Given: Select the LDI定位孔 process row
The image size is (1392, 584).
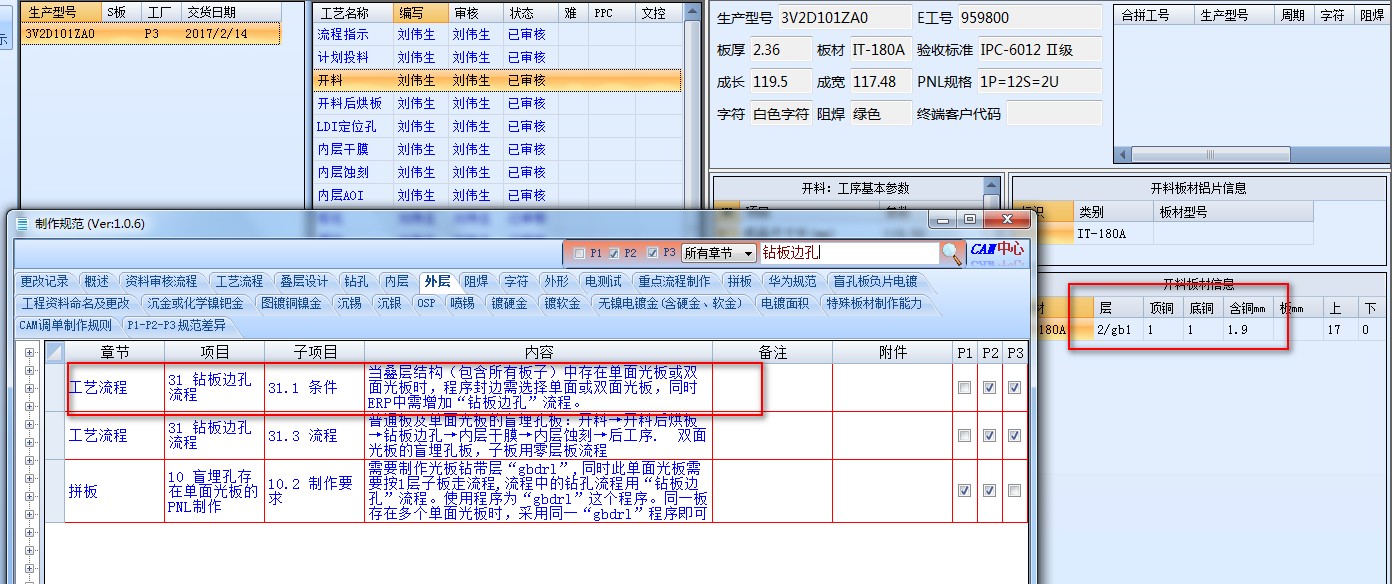Looking at the screenshot, I should click(x=497, y=126).
